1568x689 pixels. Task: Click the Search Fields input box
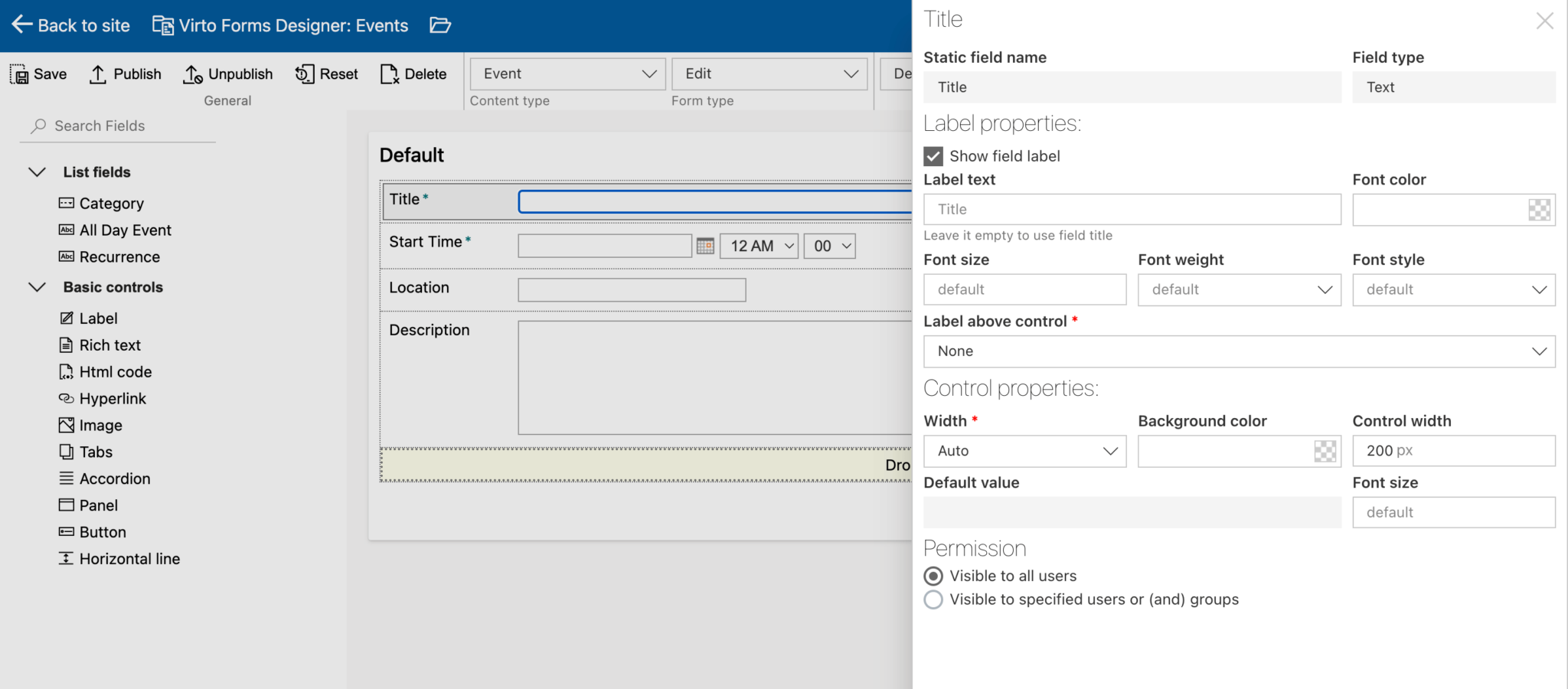click(x=115, y=126)
